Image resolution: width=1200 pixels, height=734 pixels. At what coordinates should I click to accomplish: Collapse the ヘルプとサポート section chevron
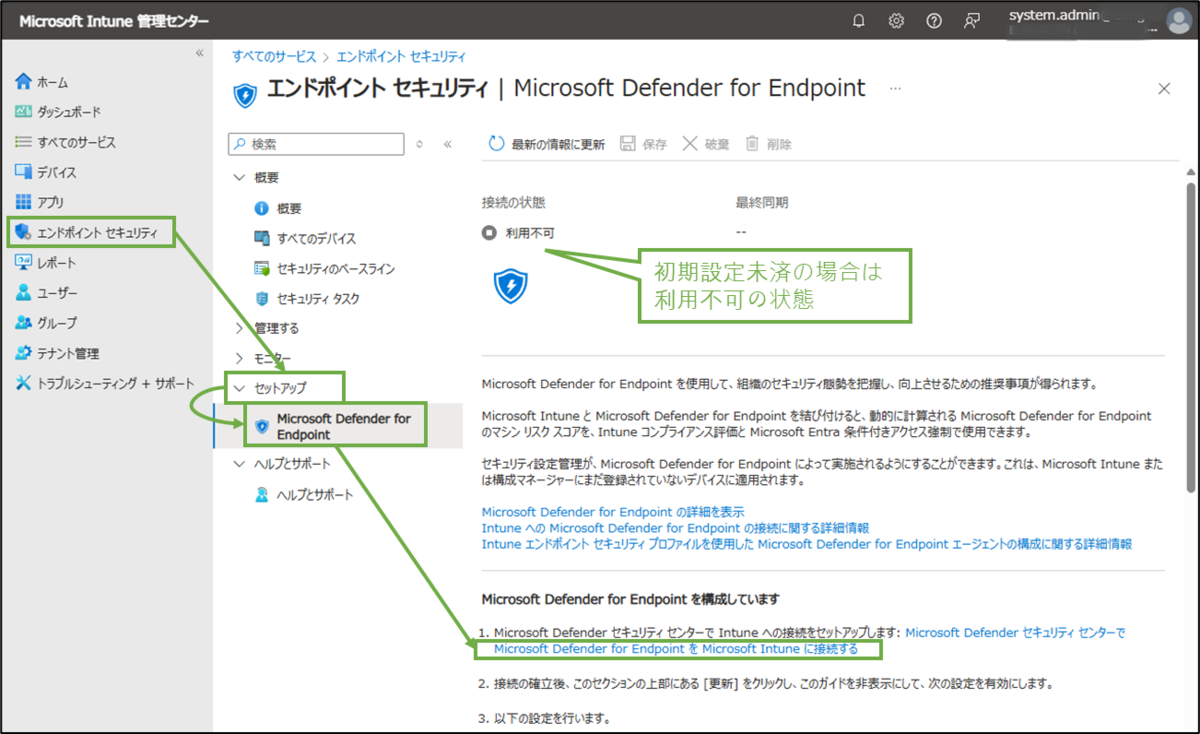(x=238, y=464)
